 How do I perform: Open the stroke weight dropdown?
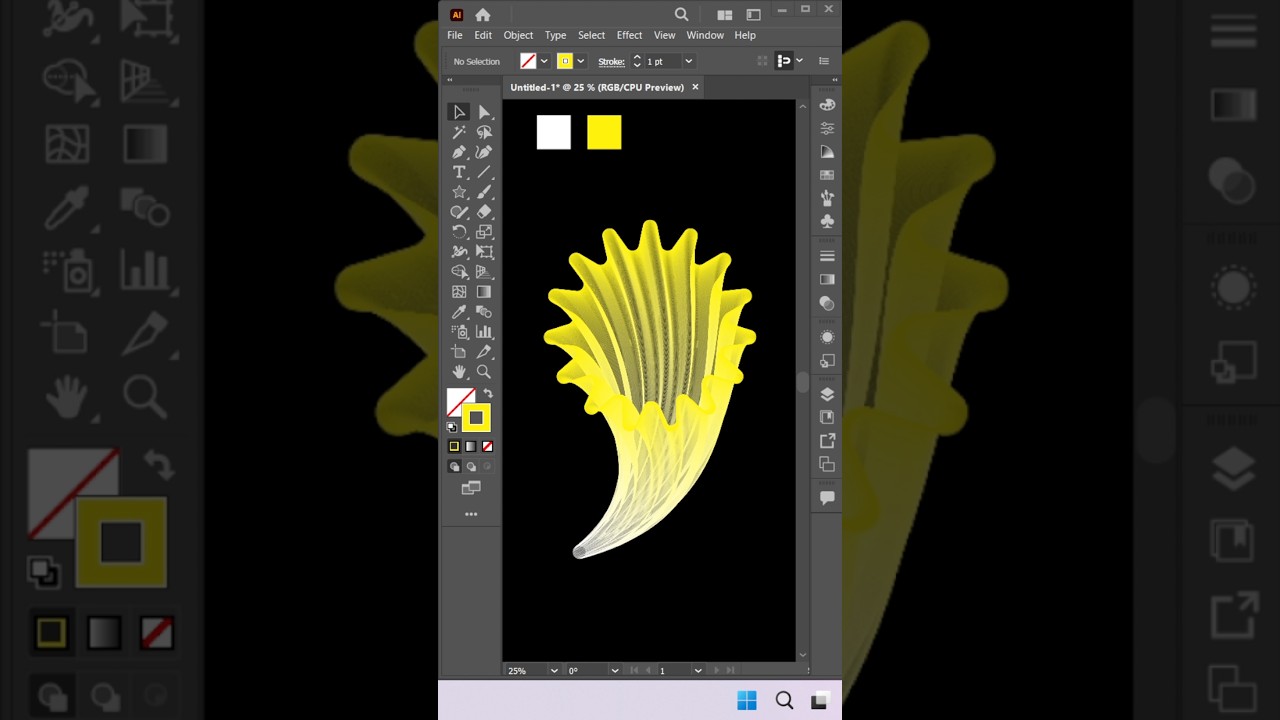[x=688, y=61]
